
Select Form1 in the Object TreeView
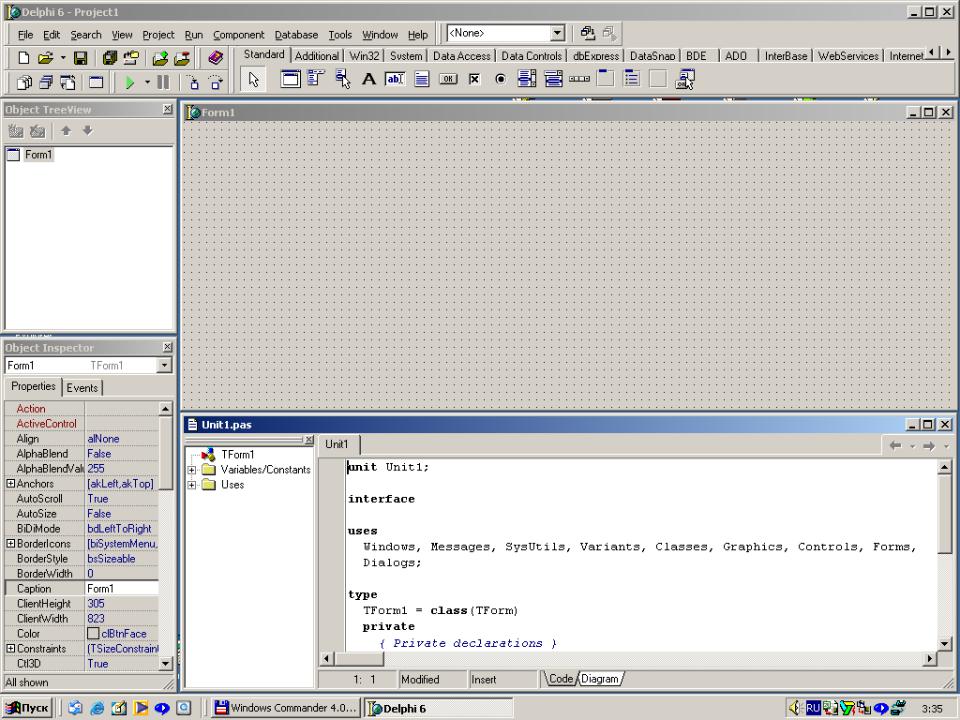click(x=38, y=154)
